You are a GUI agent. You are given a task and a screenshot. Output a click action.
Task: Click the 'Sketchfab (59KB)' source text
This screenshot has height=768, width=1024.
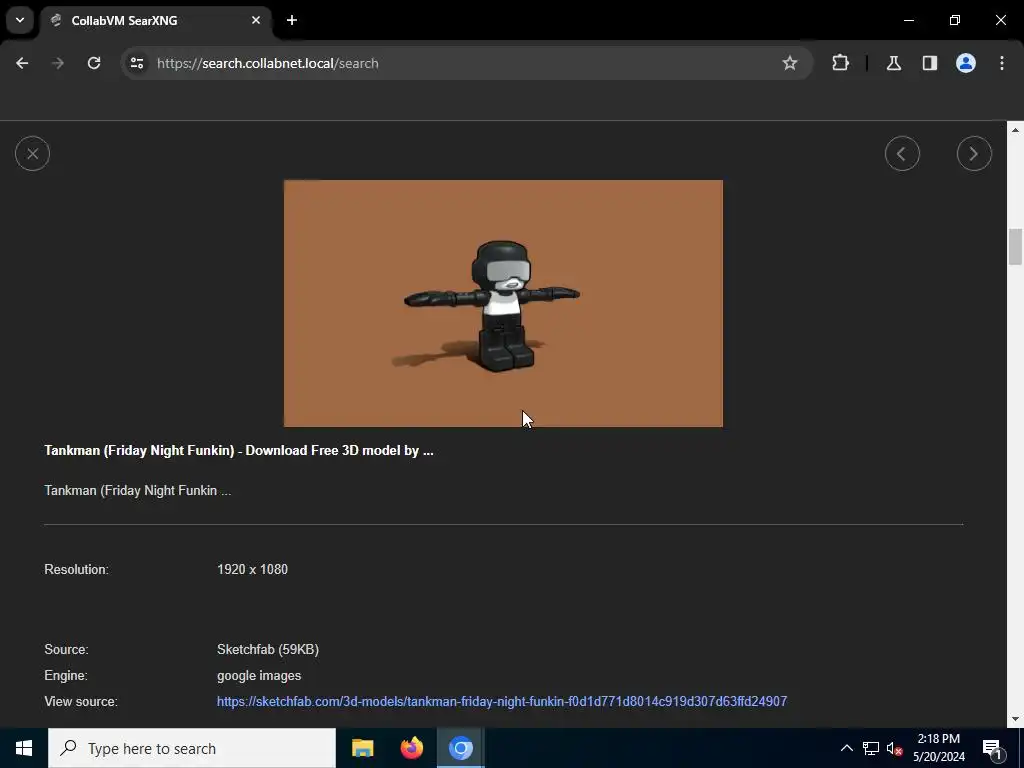268,650
